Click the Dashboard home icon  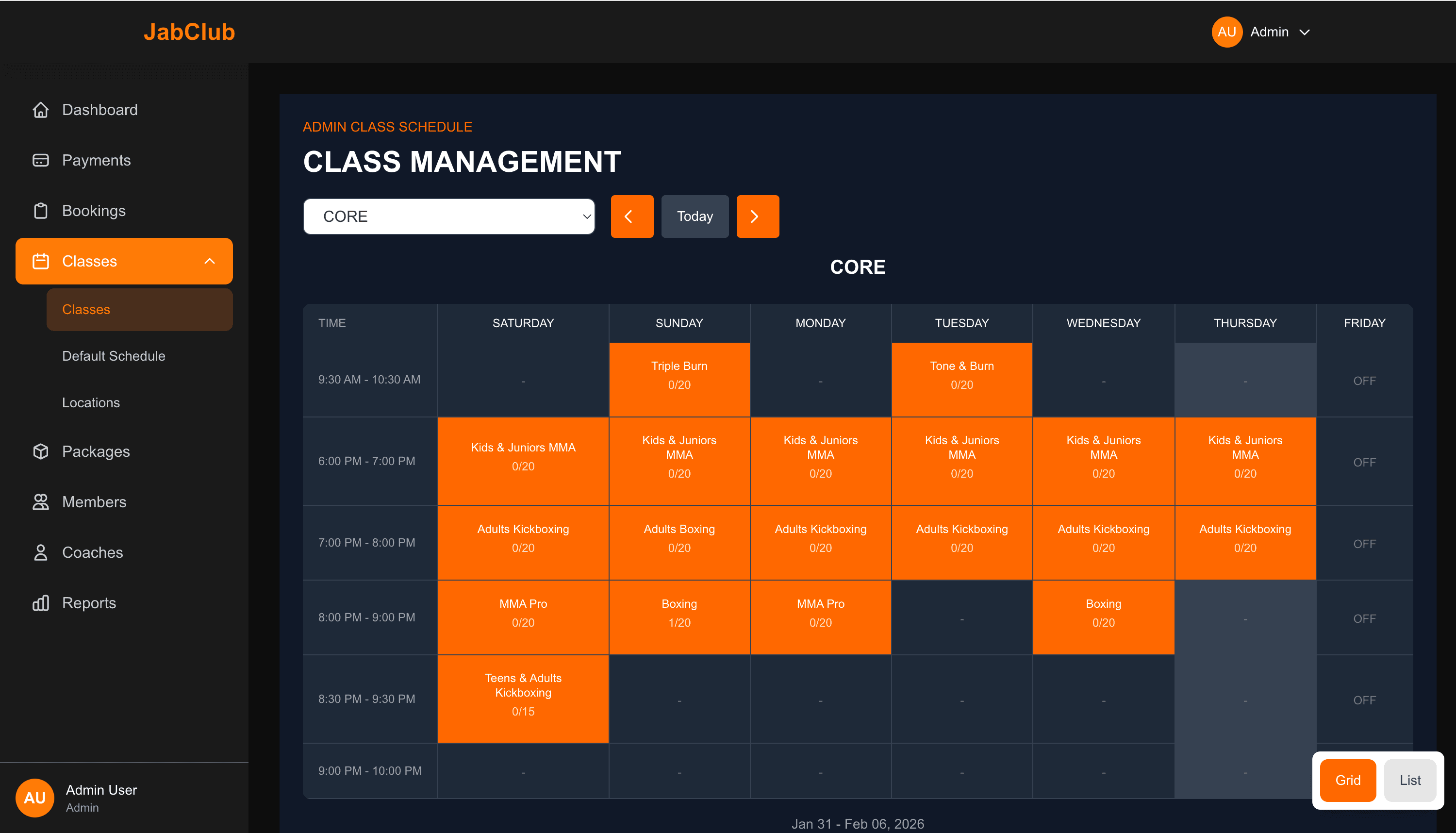tap(41, 110)
